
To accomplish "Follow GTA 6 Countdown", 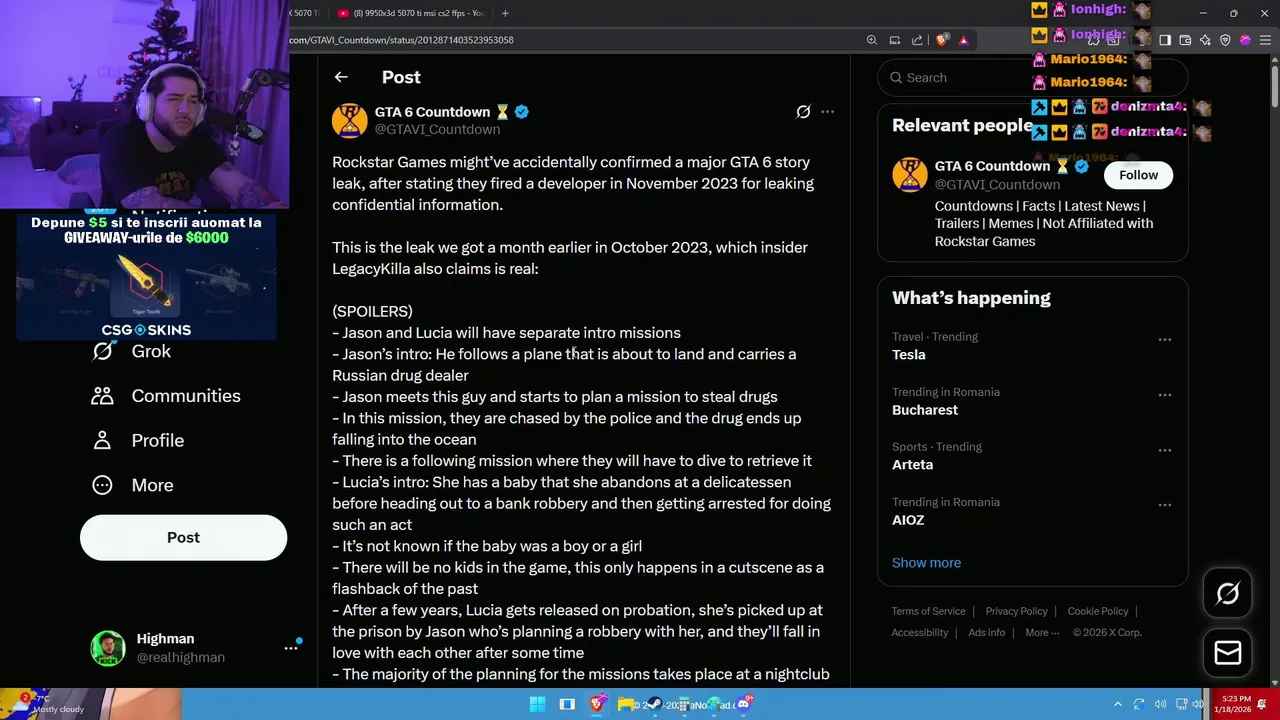I will (x=1138, y=175).
